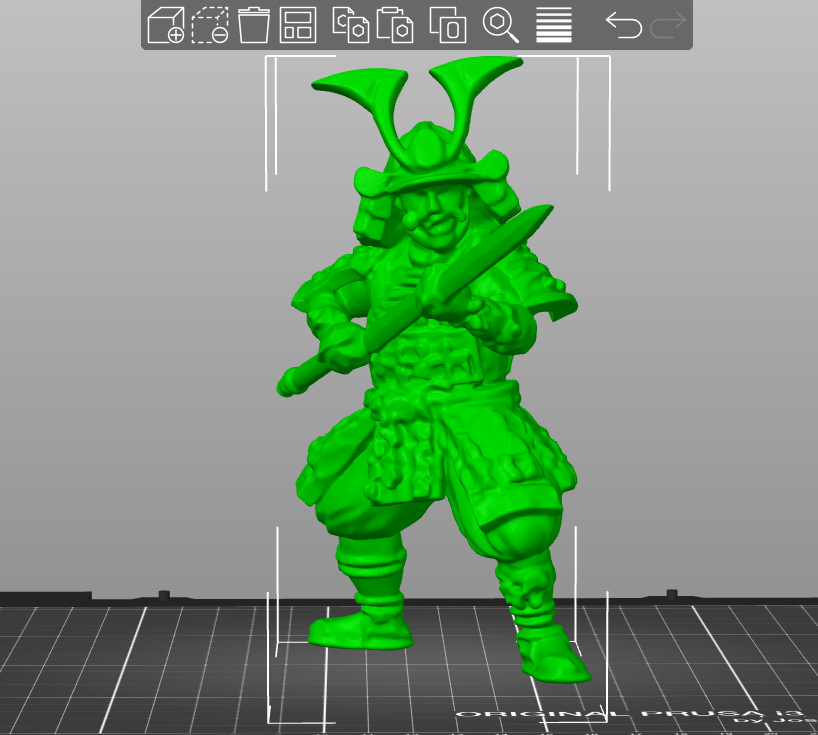Copy the selected object
The width and height of the screenshot is (818, 735).
351,25
